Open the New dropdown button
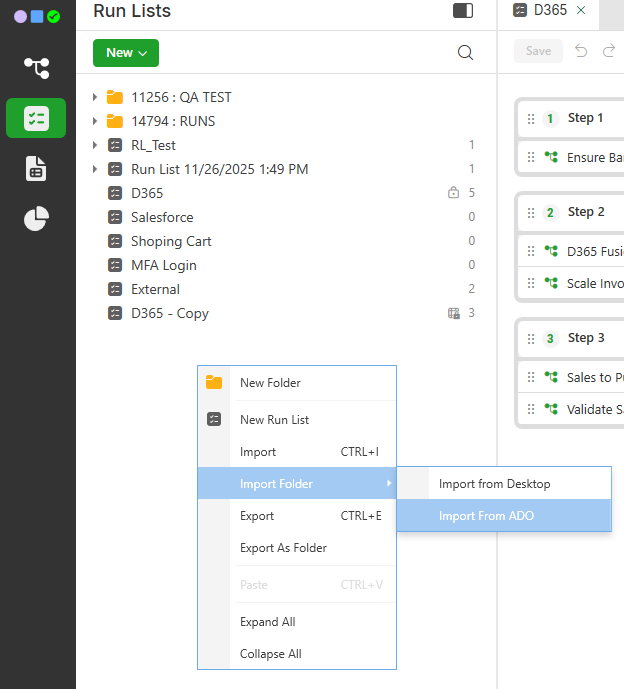Viewport: 624px width, 689px height. click(x=126, y=53)
